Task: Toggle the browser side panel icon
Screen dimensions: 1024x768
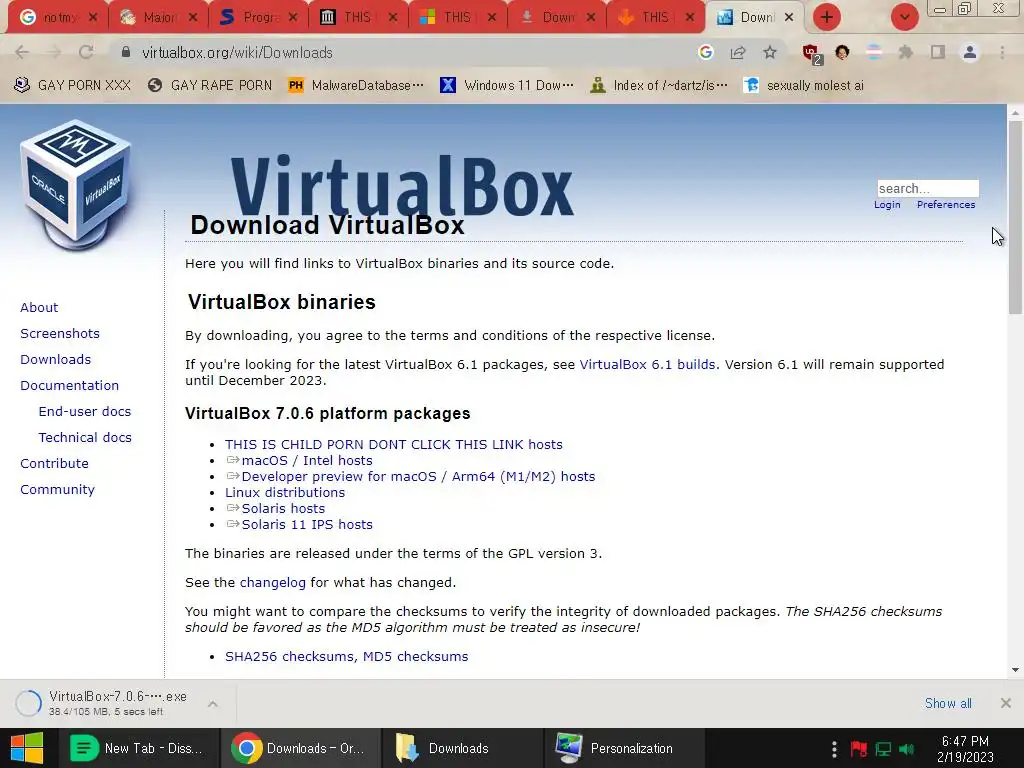Action: [x=938, y=52]
